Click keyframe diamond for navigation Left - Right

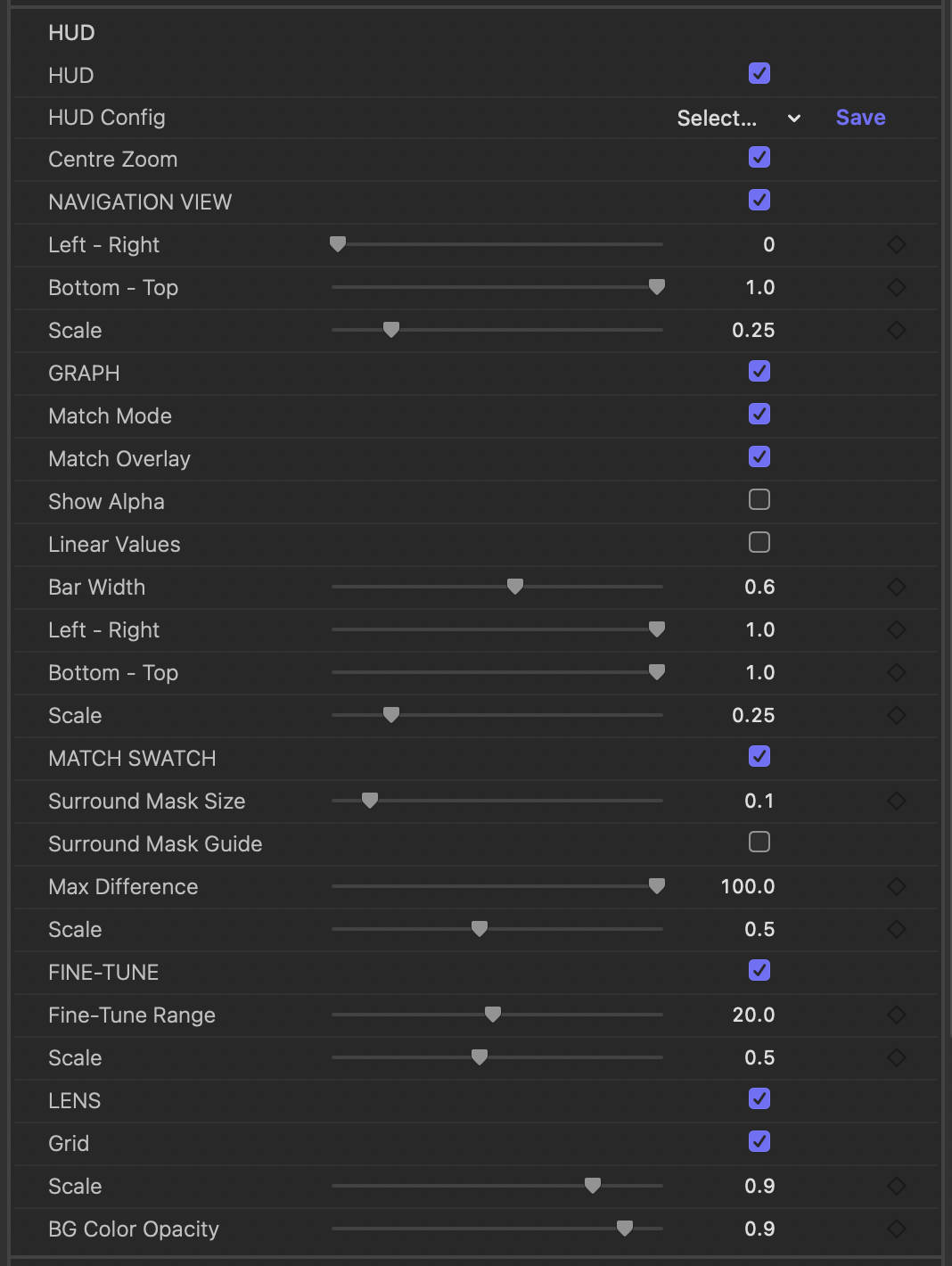point(897,244)
